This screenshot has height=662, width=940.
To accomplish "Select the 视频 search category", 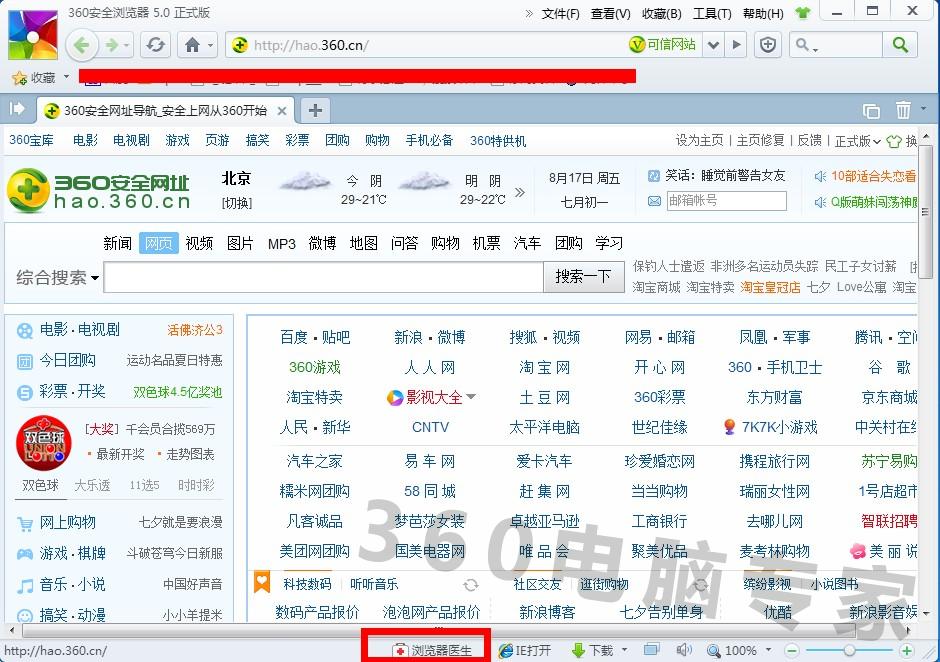I will click(199, 243).
